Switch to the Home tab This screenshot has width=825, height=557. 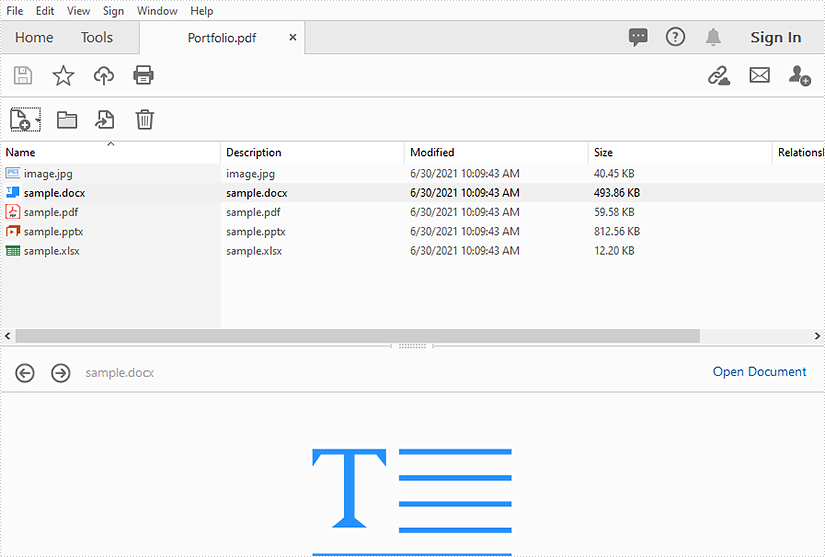(x=34, y=37)
